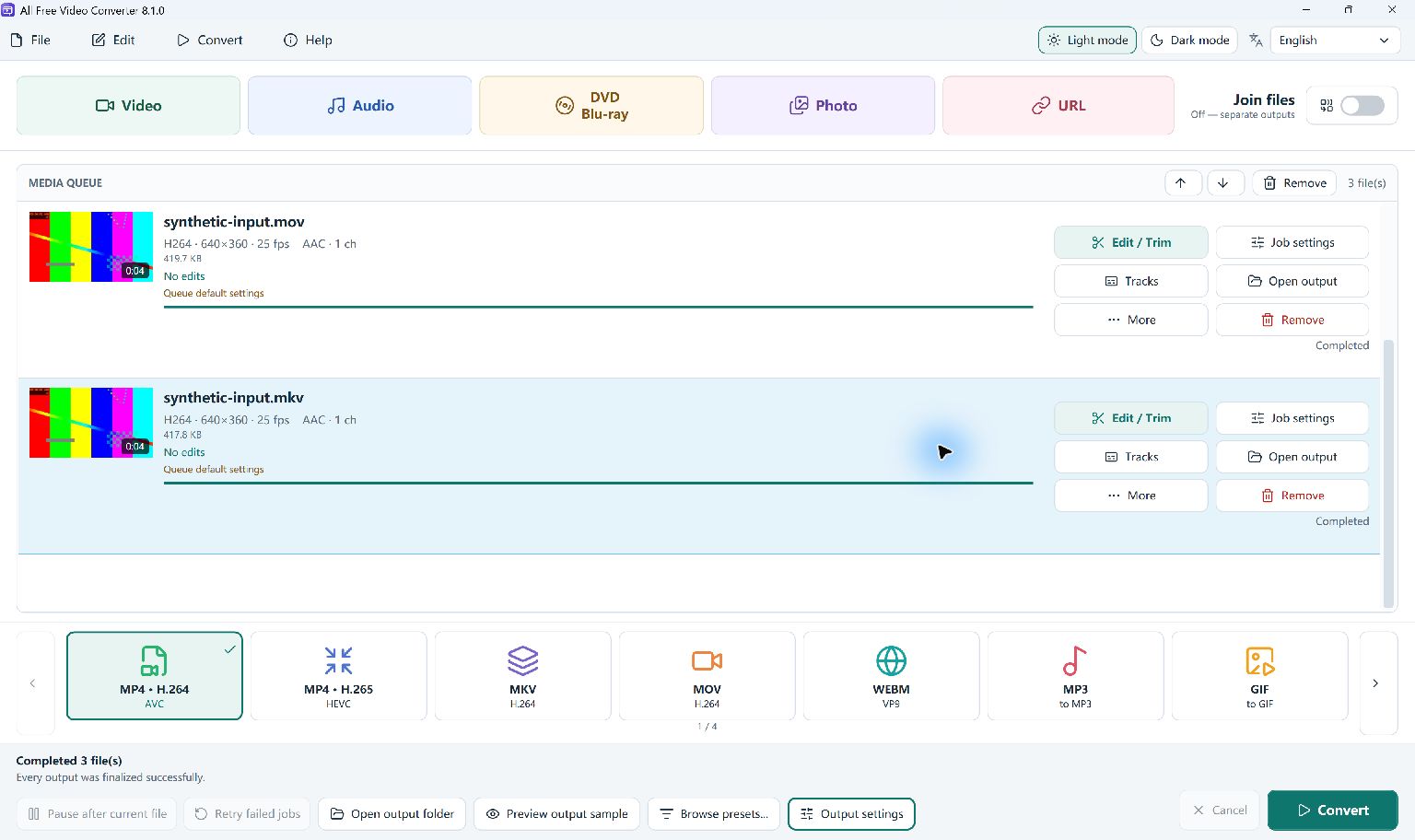Open the URL source card

click(x=1058, y=105)
